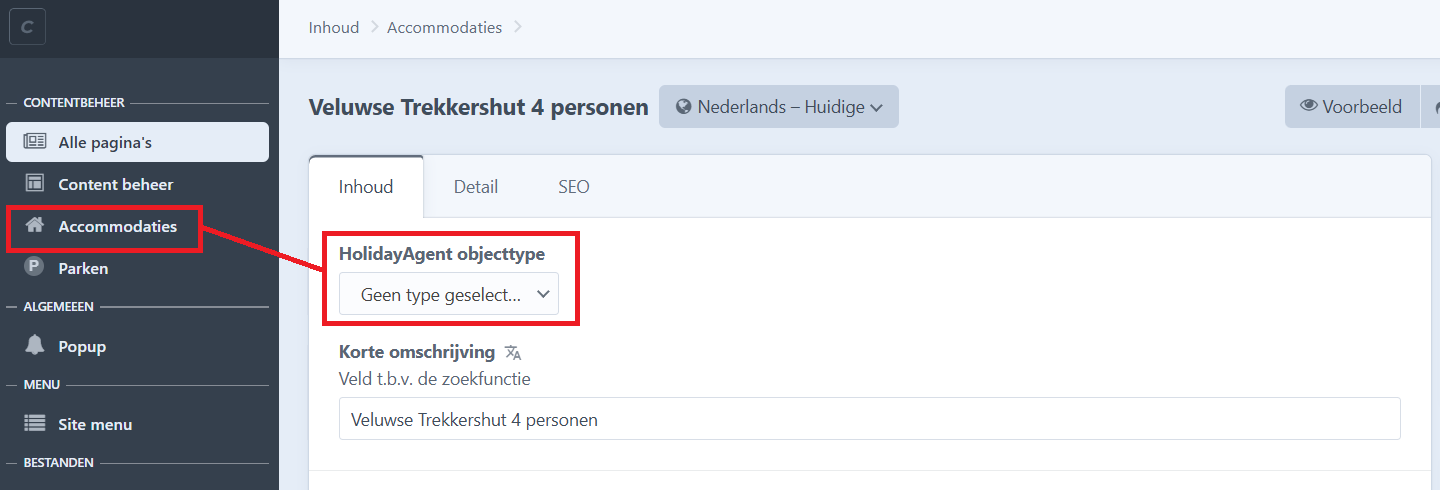Viewport: 1440px width, 490px height.
Task: Switch to the Detail tab
Action: [x=476, y=187]
